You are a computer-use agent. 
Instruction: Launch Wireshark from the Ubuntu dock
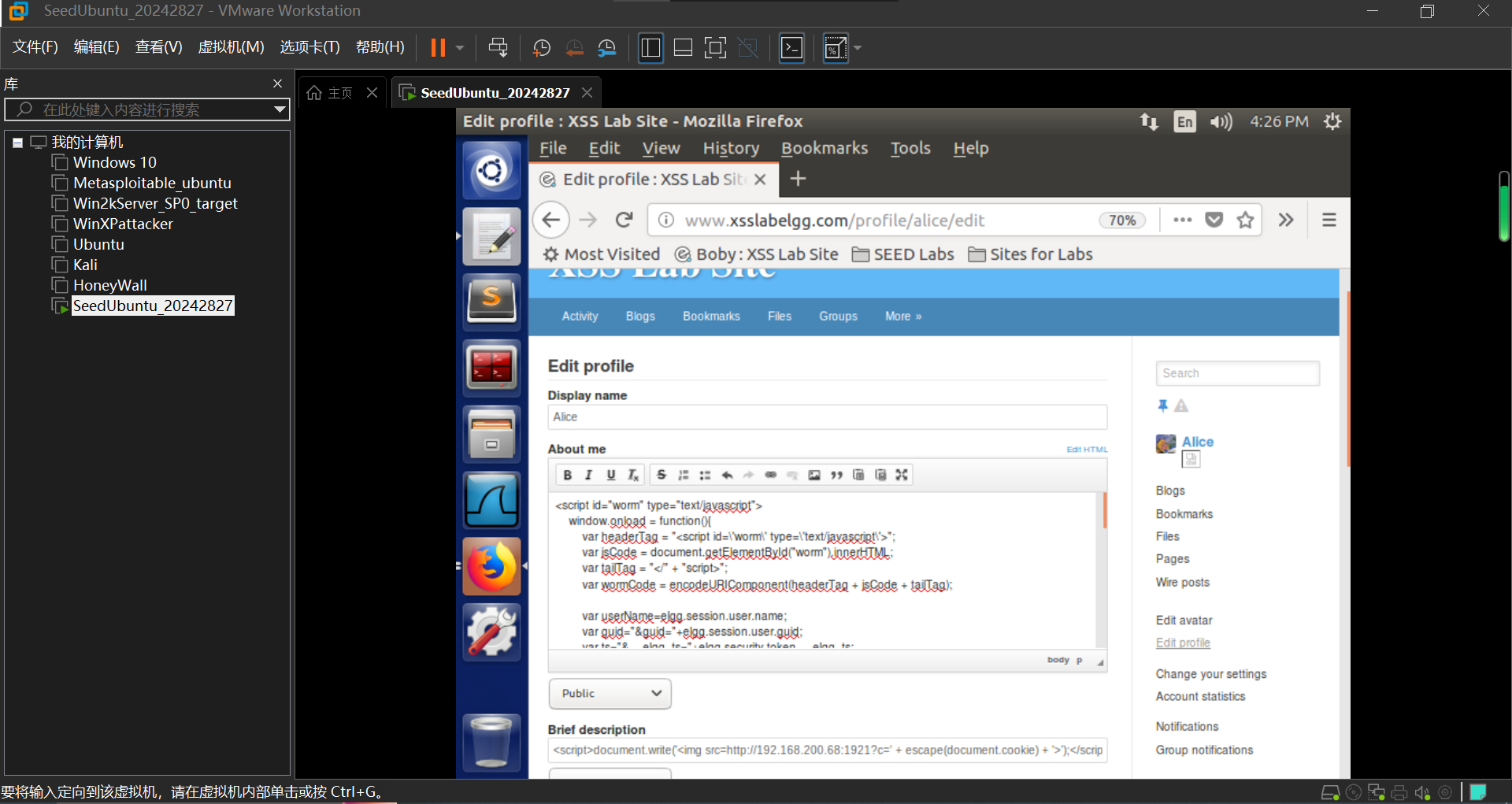coord(491,499)
